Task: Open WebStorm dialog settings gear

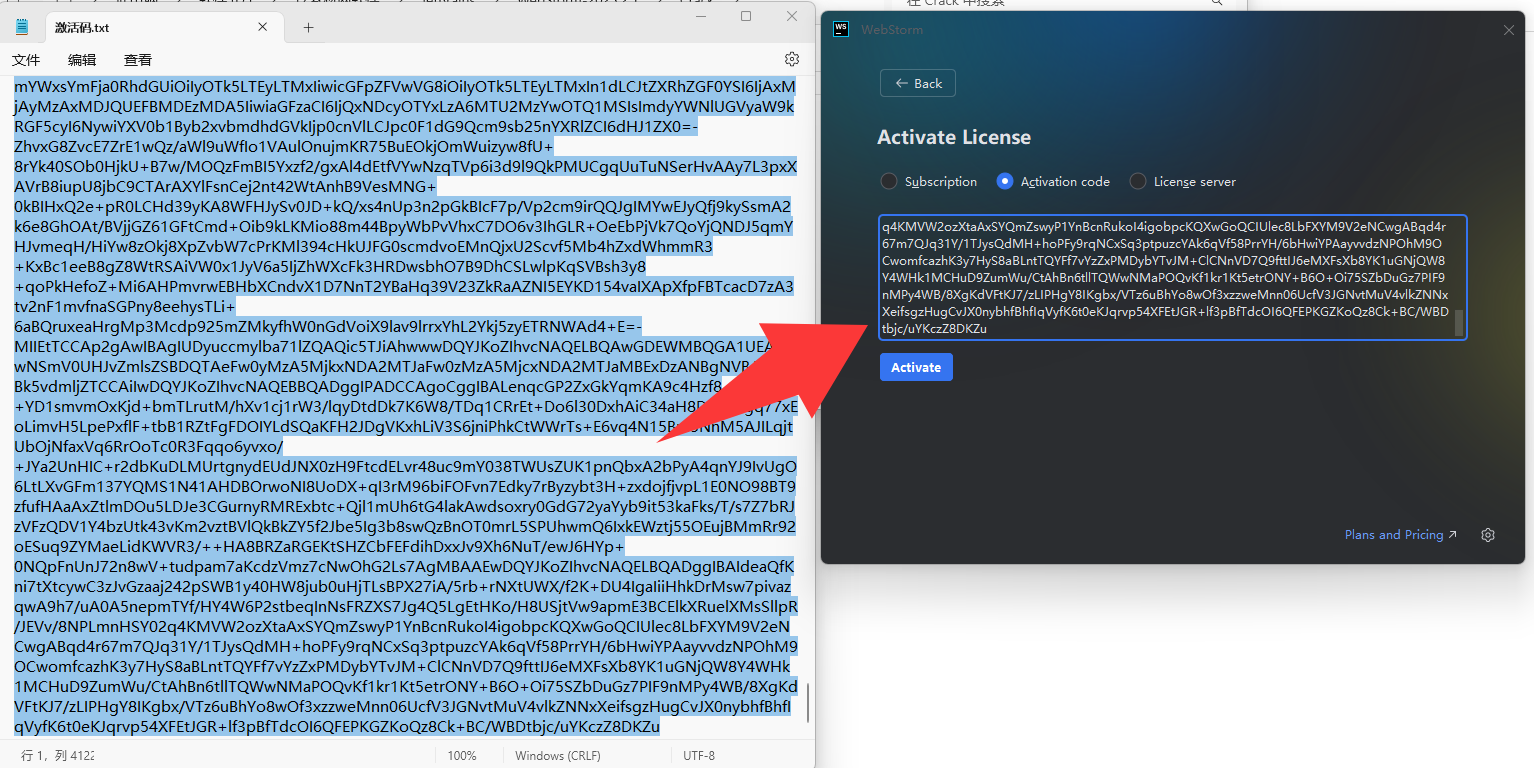Action: (x=1488, y=535)
